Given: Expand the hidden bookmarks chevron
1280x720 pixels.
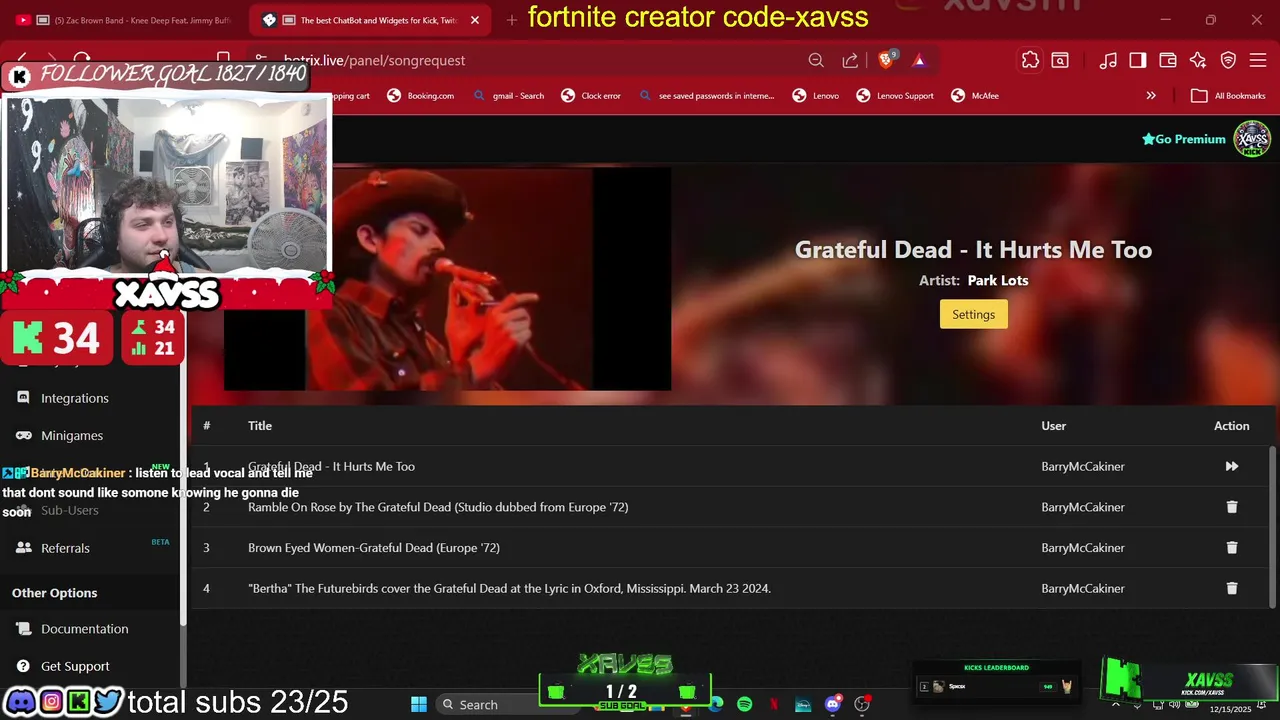Looking at the screenshot, I should point(1151,96).
